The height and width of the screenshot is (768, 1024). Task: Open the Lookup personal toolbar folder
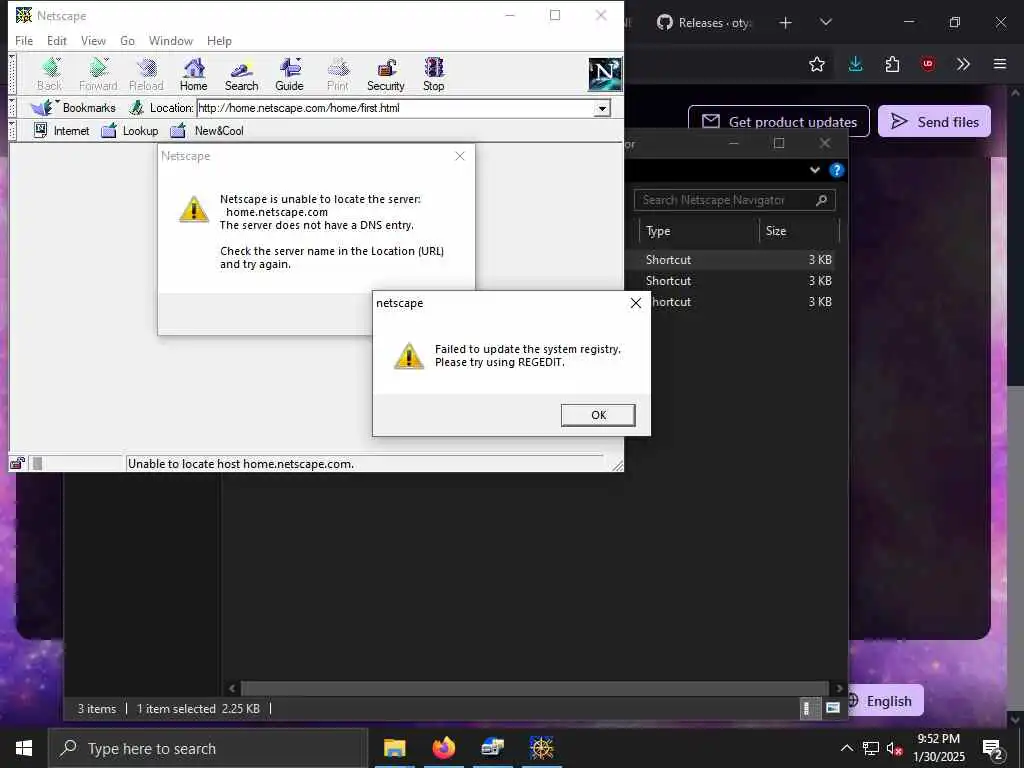tap(130, 131)
